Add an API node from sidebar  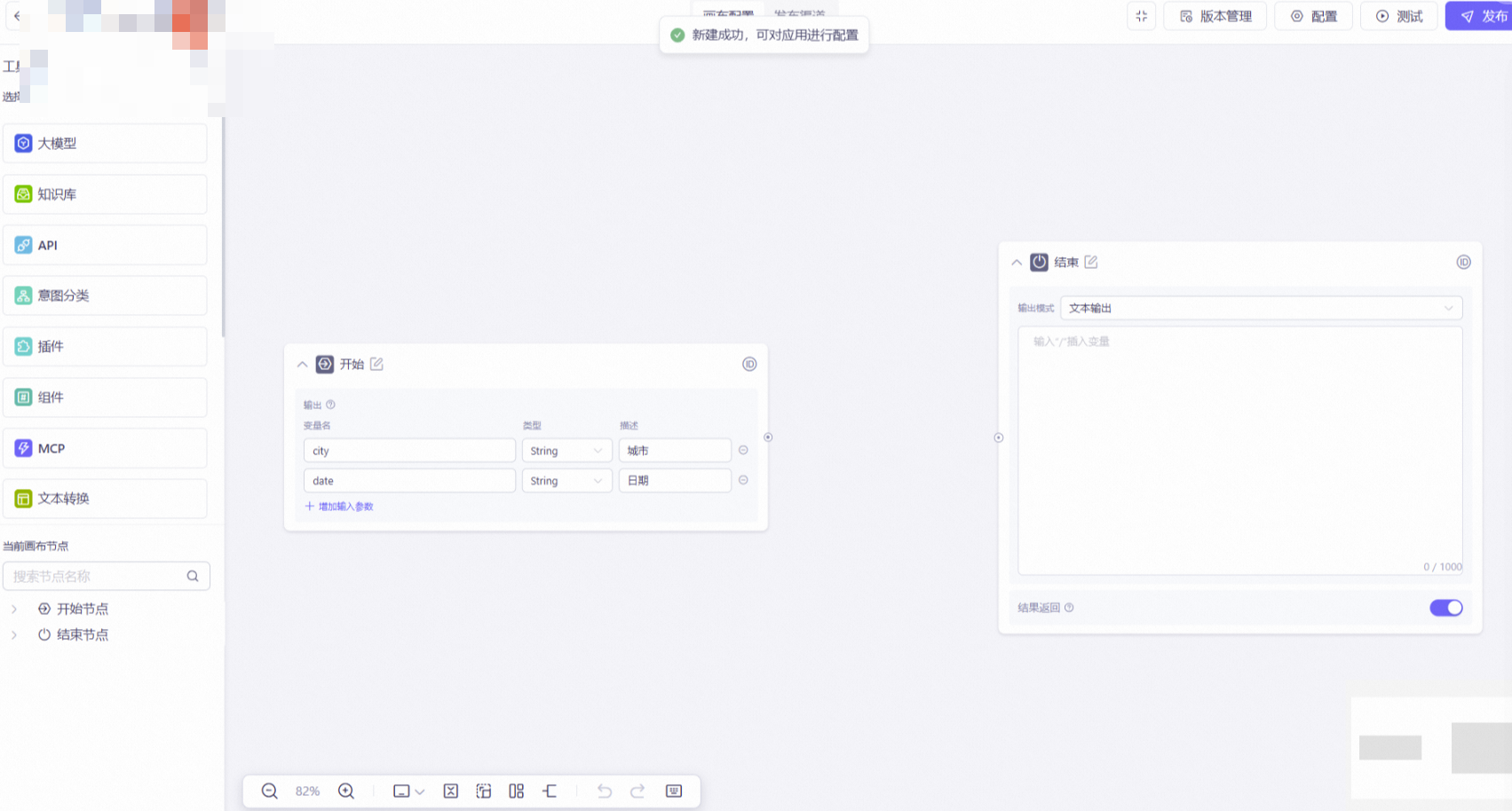coord(105,245)
